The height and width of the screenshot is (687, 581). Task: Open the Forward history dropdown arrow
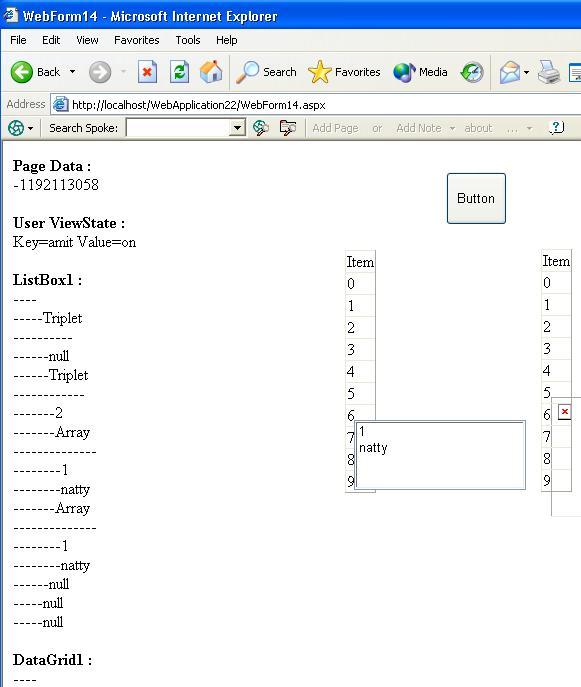124,72
